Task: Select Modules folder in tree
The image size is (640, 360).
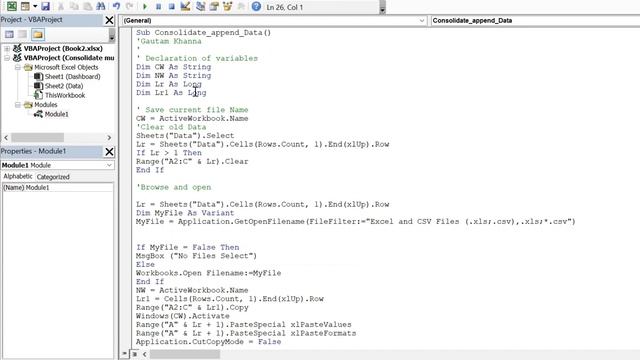Action: (x=46, y=105)
